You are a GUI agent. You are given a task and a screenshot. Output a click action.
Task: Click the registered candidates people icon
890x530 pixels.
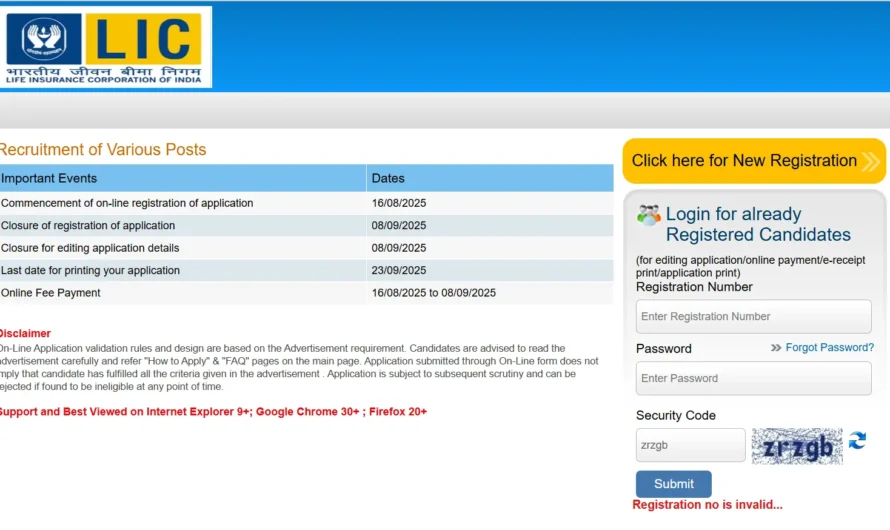tap(648, 215)
